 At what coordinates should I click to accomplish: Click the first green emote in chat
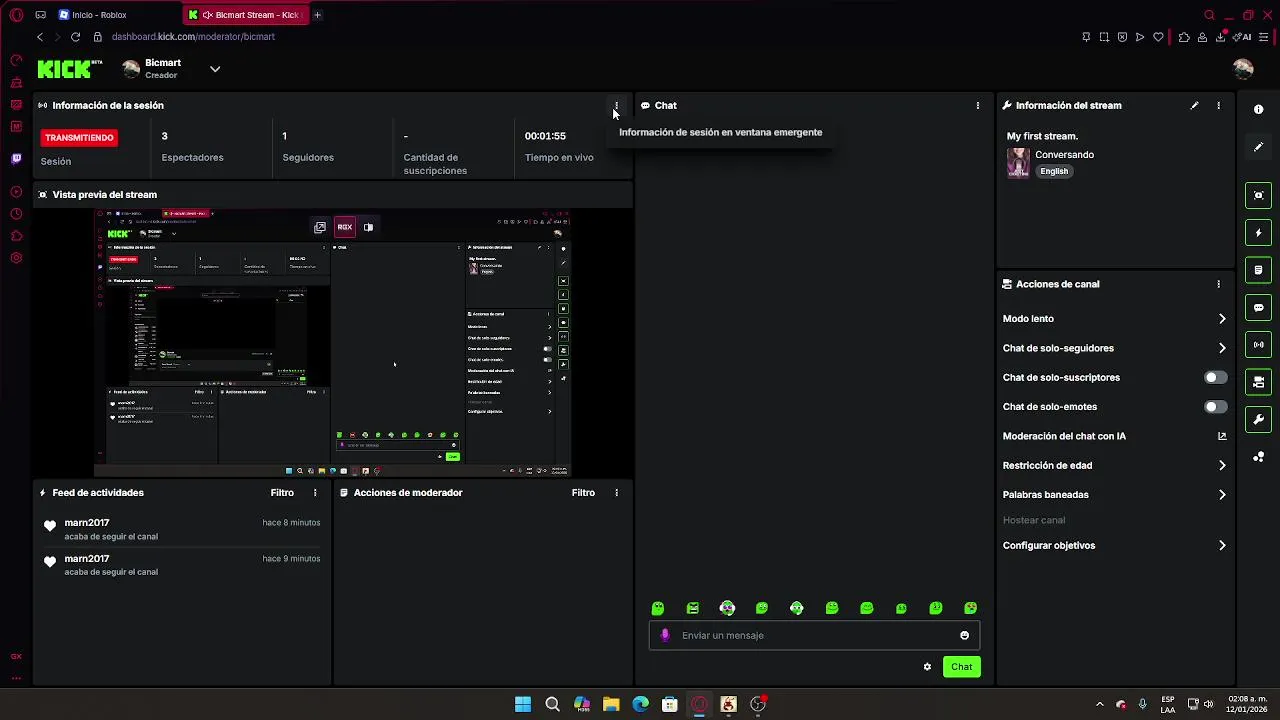click(658, 608)
